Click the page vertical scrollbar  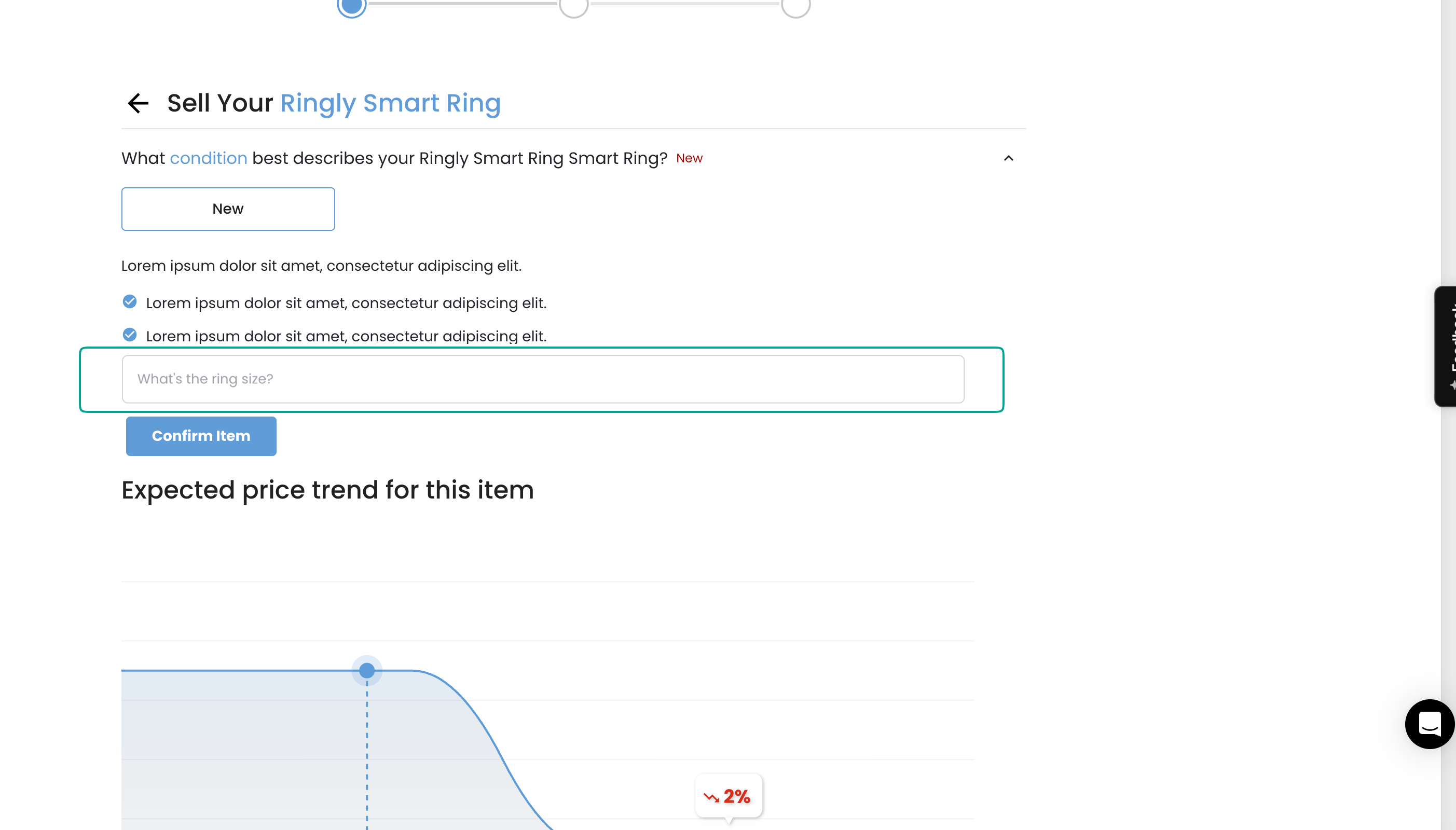click(x=1448, y=415)
